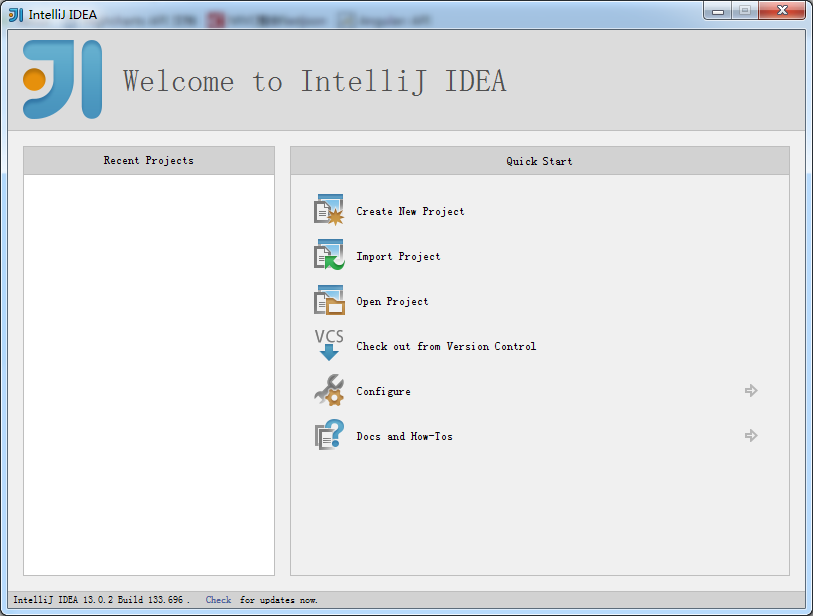The height and width of the screenshot is (616, 820).
Task: Click the Welcome to IntelliJ IDEA heading
Action: (315, 82)
